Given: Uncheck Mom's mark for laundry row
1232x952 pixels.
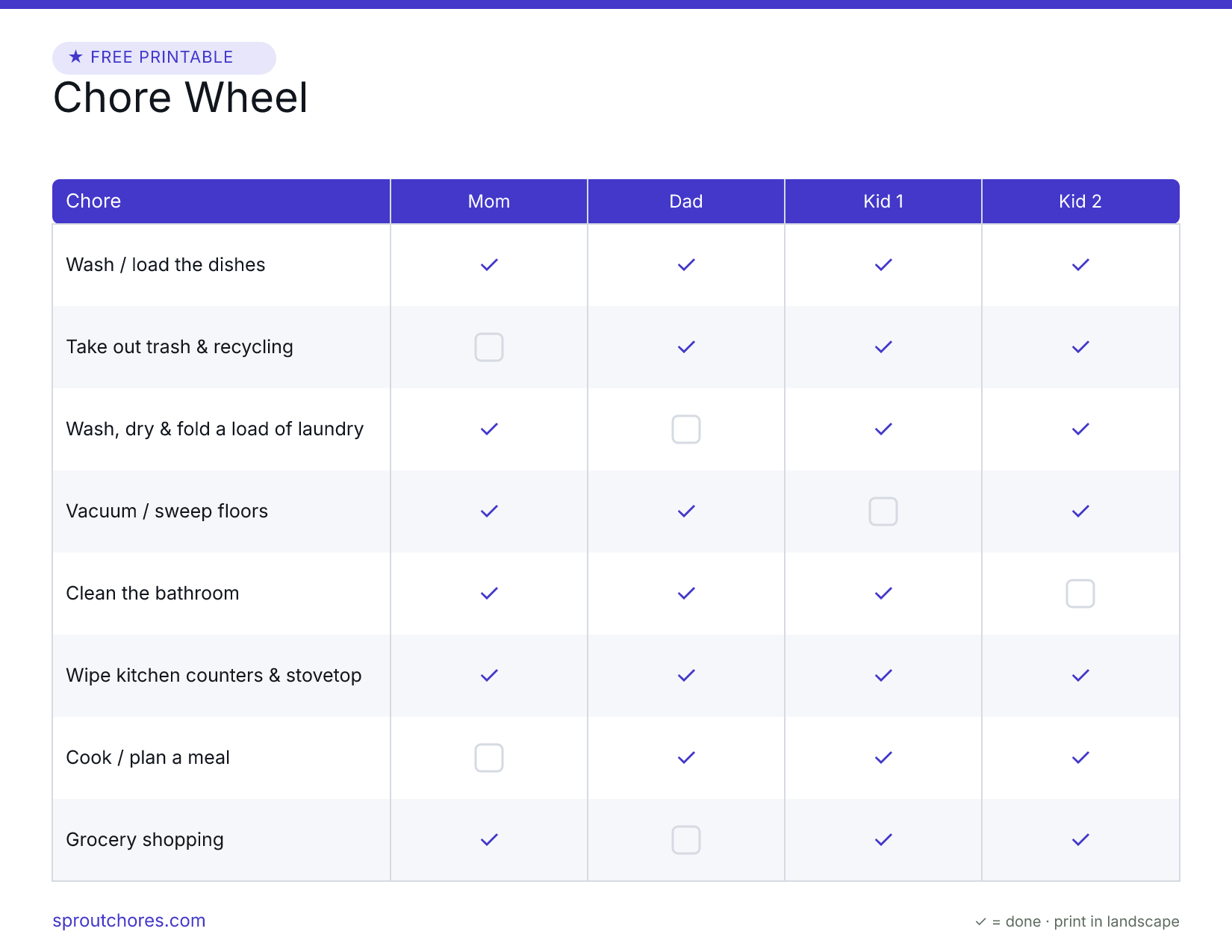Looking at the screenshot, I should (x=489, y=429).
